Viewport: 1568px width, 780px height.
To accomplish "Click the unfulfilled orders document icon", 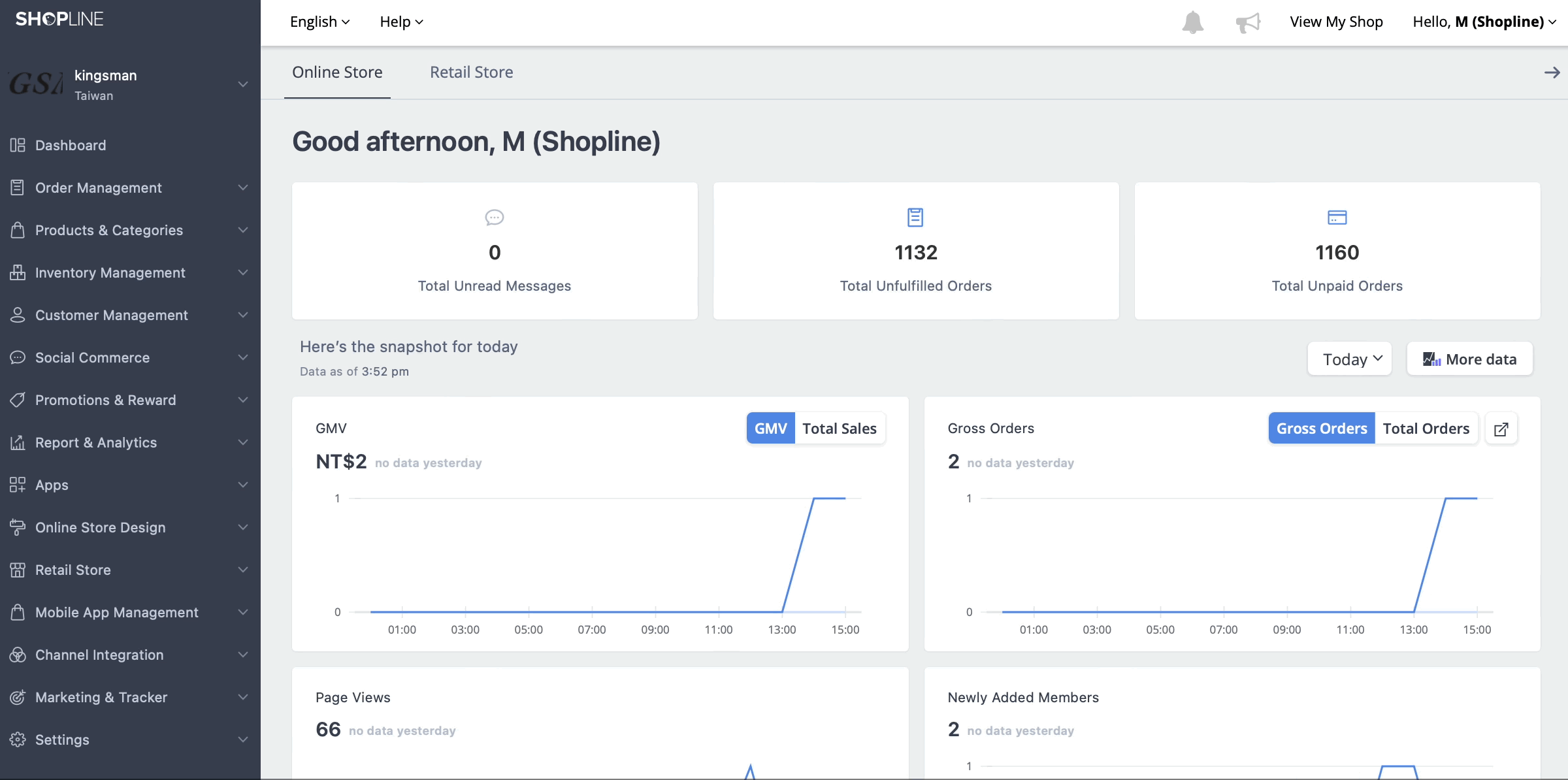I will [915, 217].
